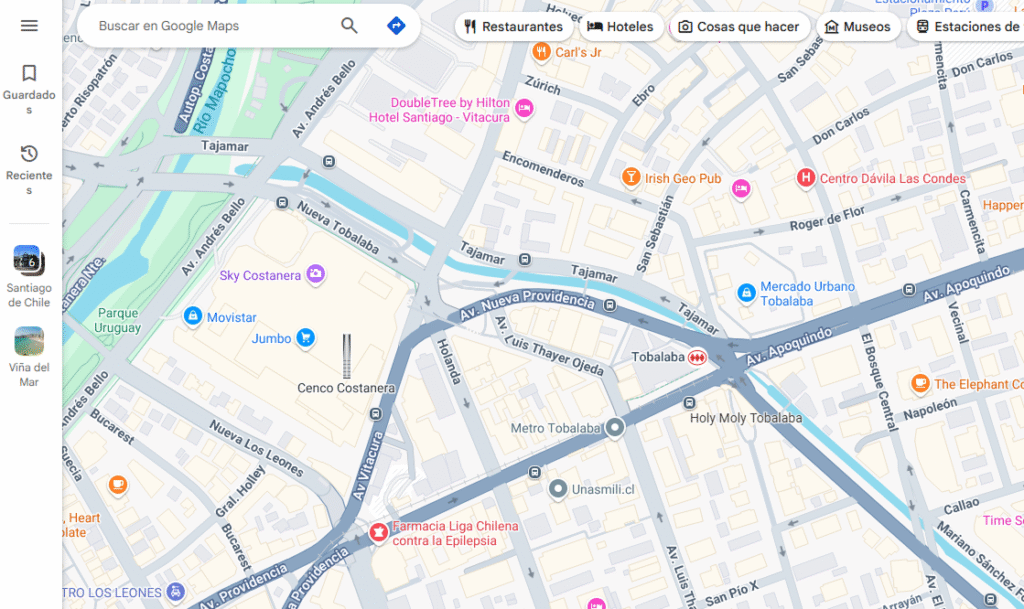
Task: Click the Cenco Costanera label
Action: point(346,388)
